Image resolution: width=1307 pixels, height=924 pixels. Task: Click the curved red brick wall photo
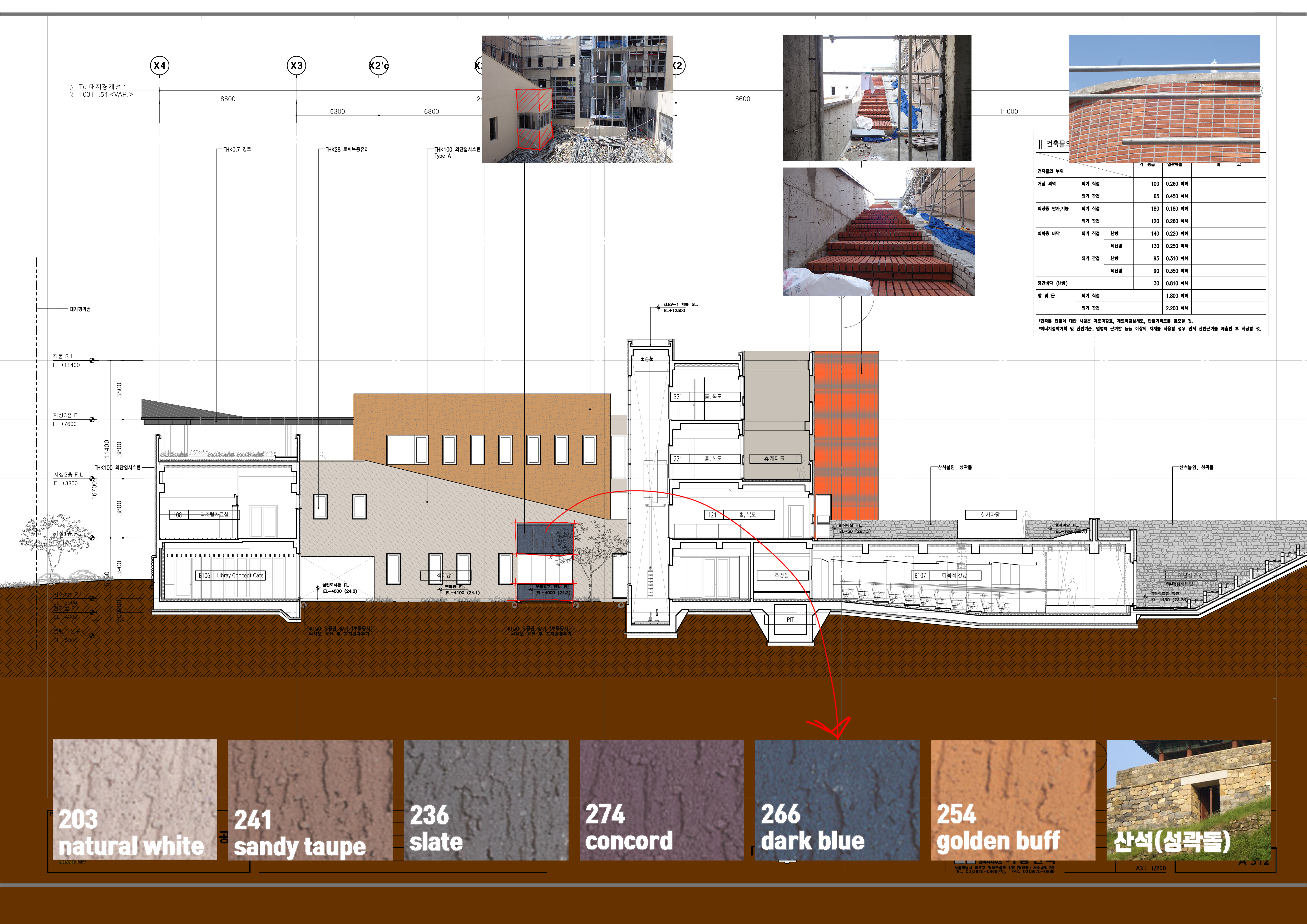(x=1163, y=99)
